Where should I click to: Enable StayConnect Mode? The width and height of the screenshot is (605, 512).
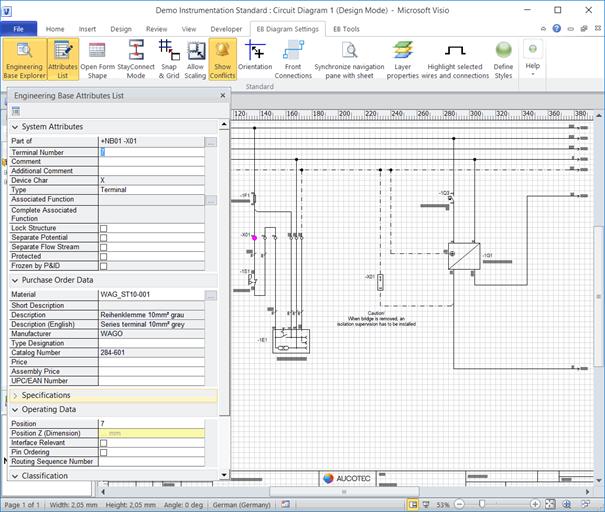point(135,60)
